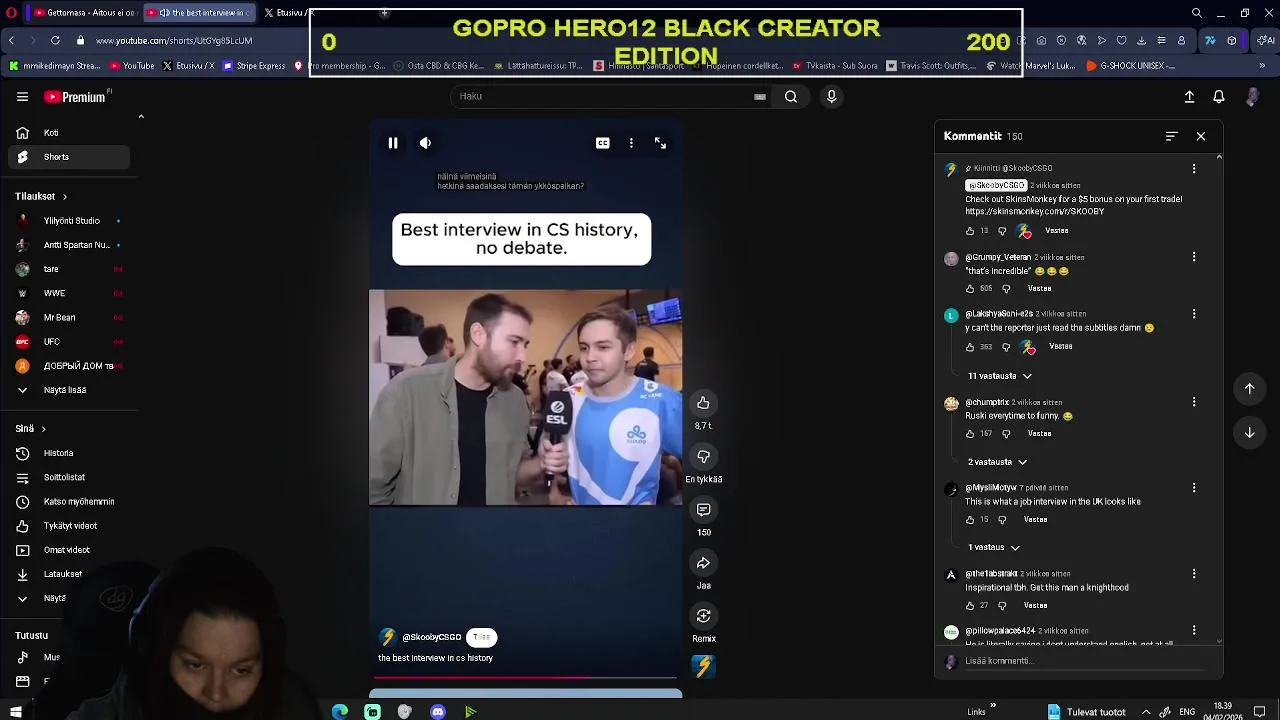Screen dimensions: 1280x720
Task: Go to the previous Short with up arrow
Action: 1249,389
